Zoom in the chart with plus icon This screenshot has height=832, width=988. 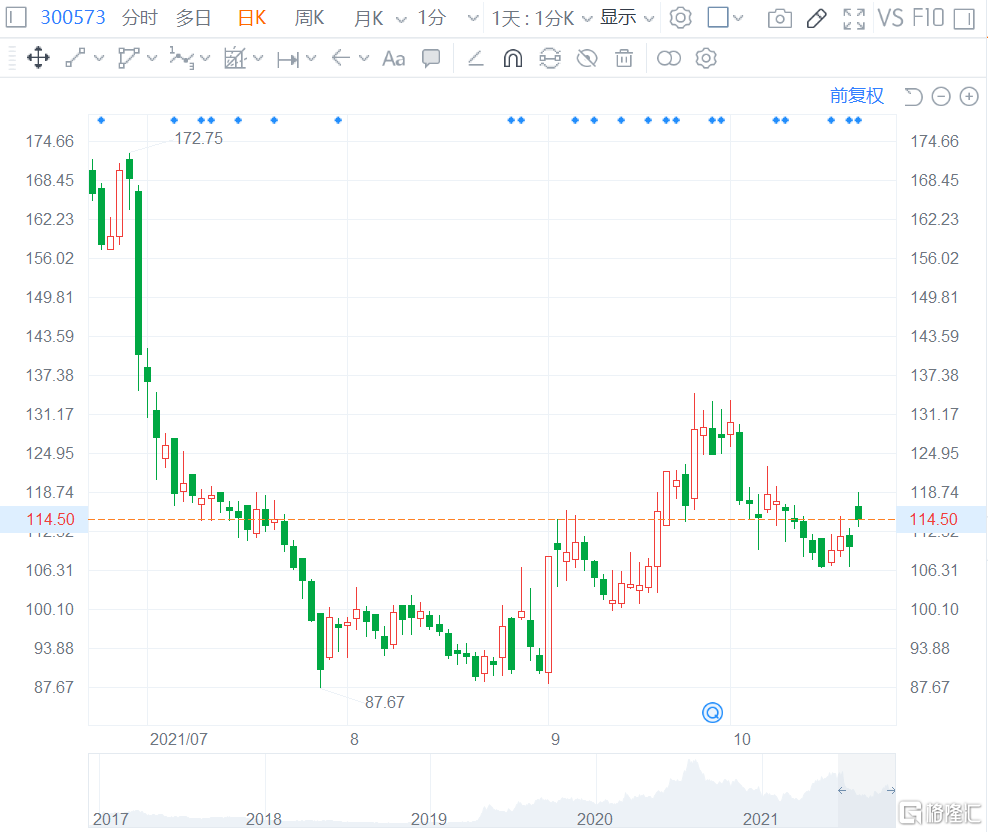[x=969, y=96]
